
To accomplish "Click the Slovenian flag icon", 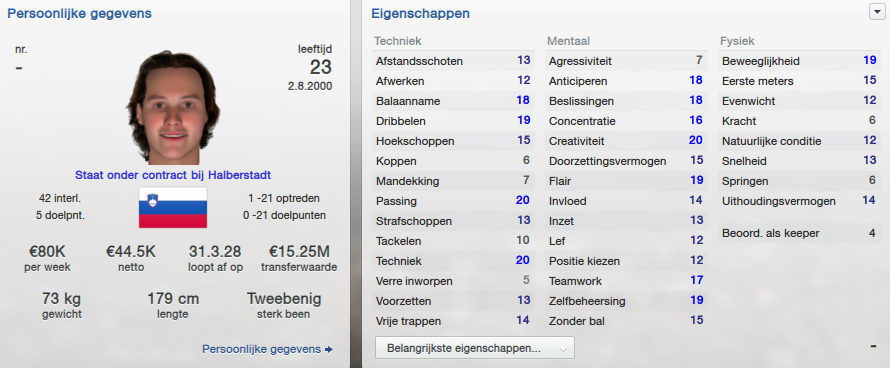I will point(173,207).
